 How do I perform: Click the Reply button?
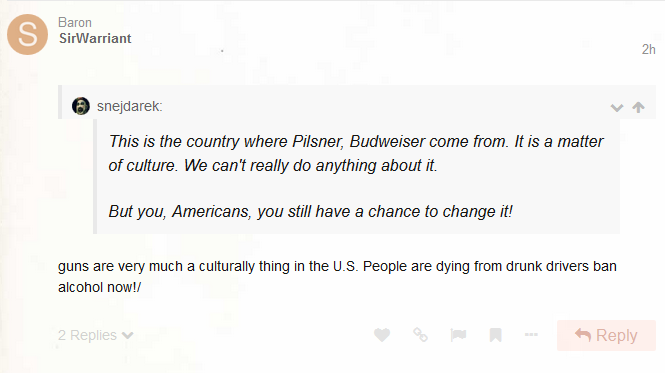click(x=606, y=335)
